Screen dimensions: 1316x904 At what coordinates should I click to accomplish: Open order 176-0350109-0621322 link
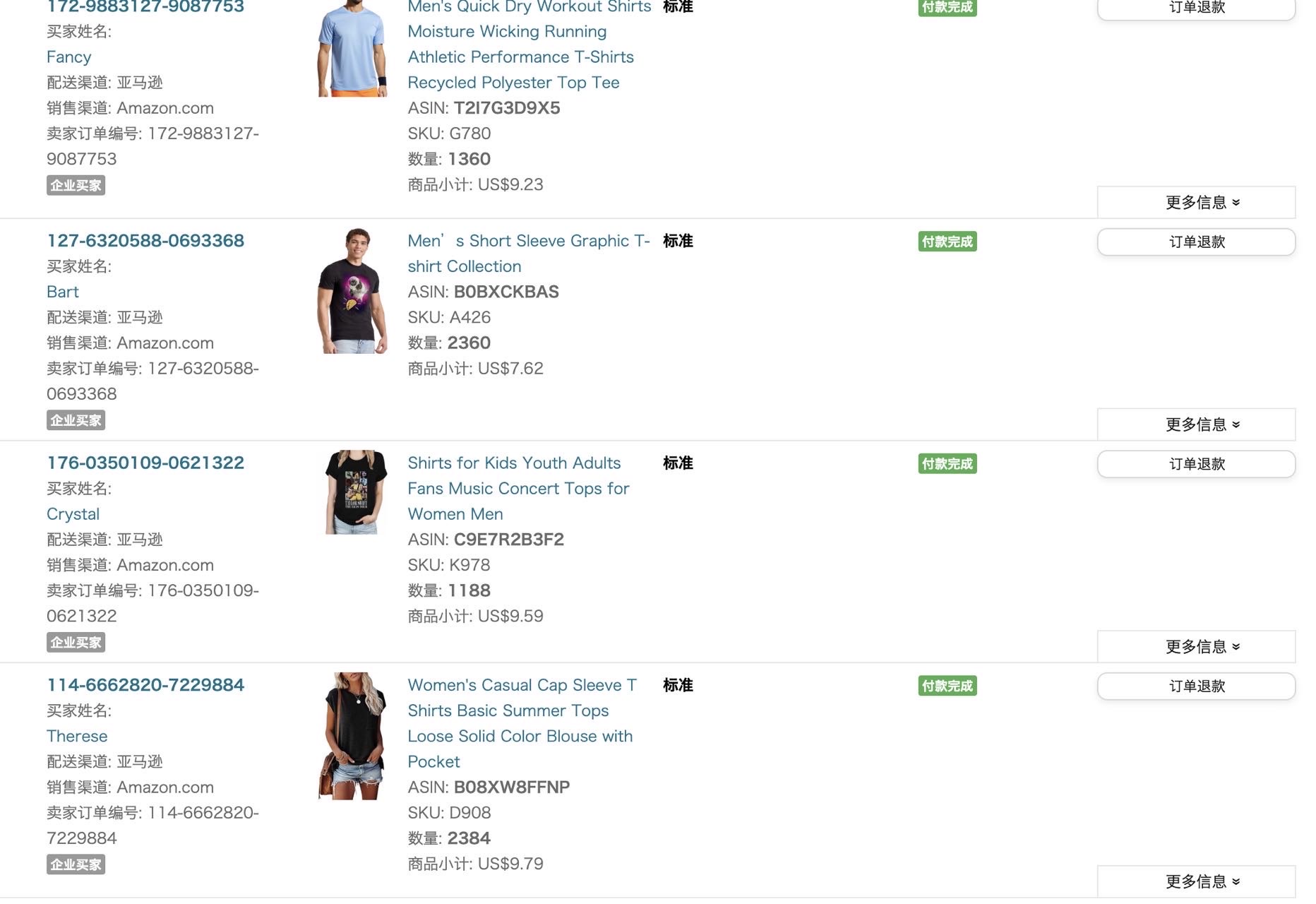145,463
